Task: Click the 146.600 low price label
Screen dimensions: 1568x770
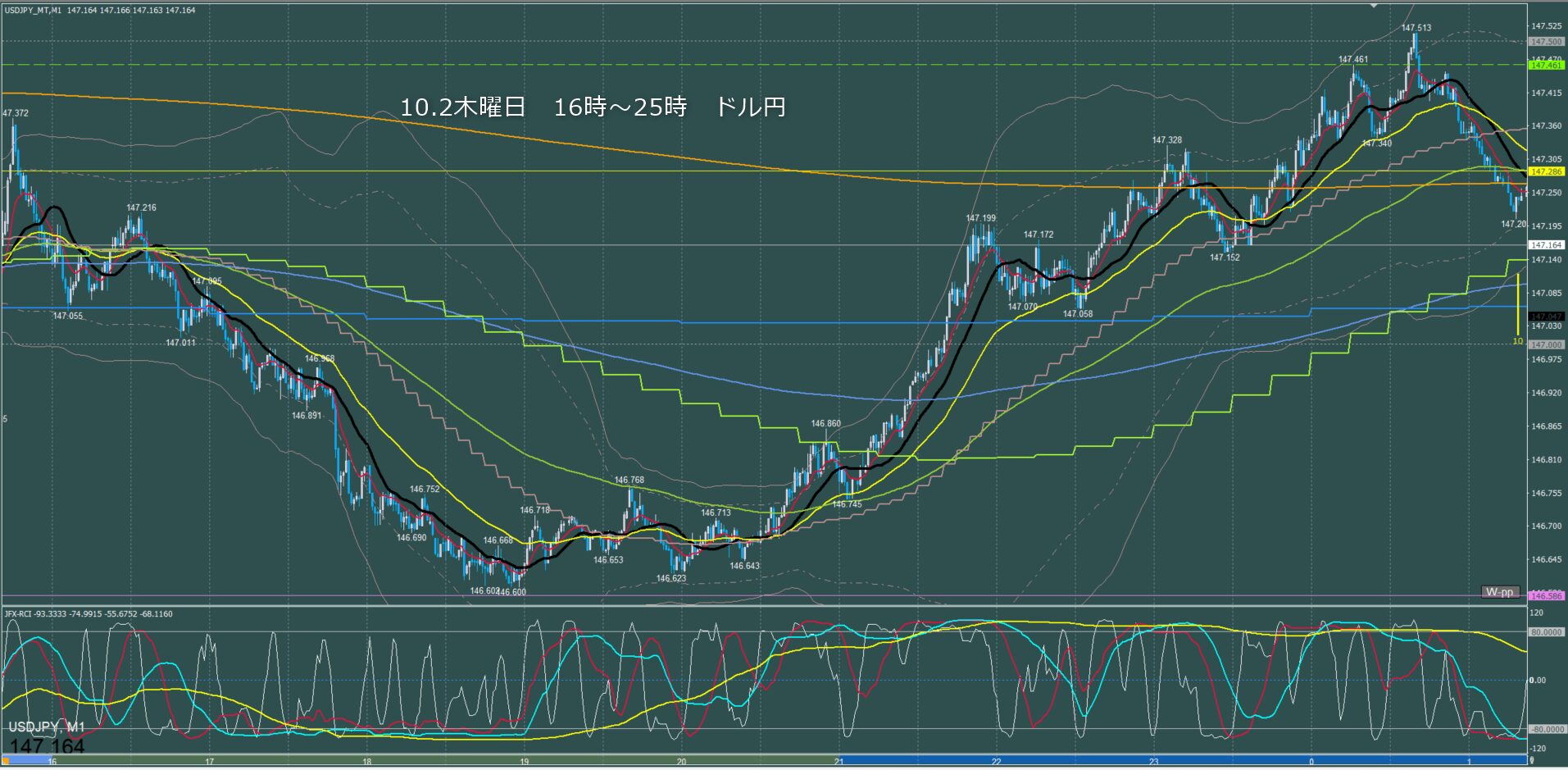Action: [x=511, y=592]
